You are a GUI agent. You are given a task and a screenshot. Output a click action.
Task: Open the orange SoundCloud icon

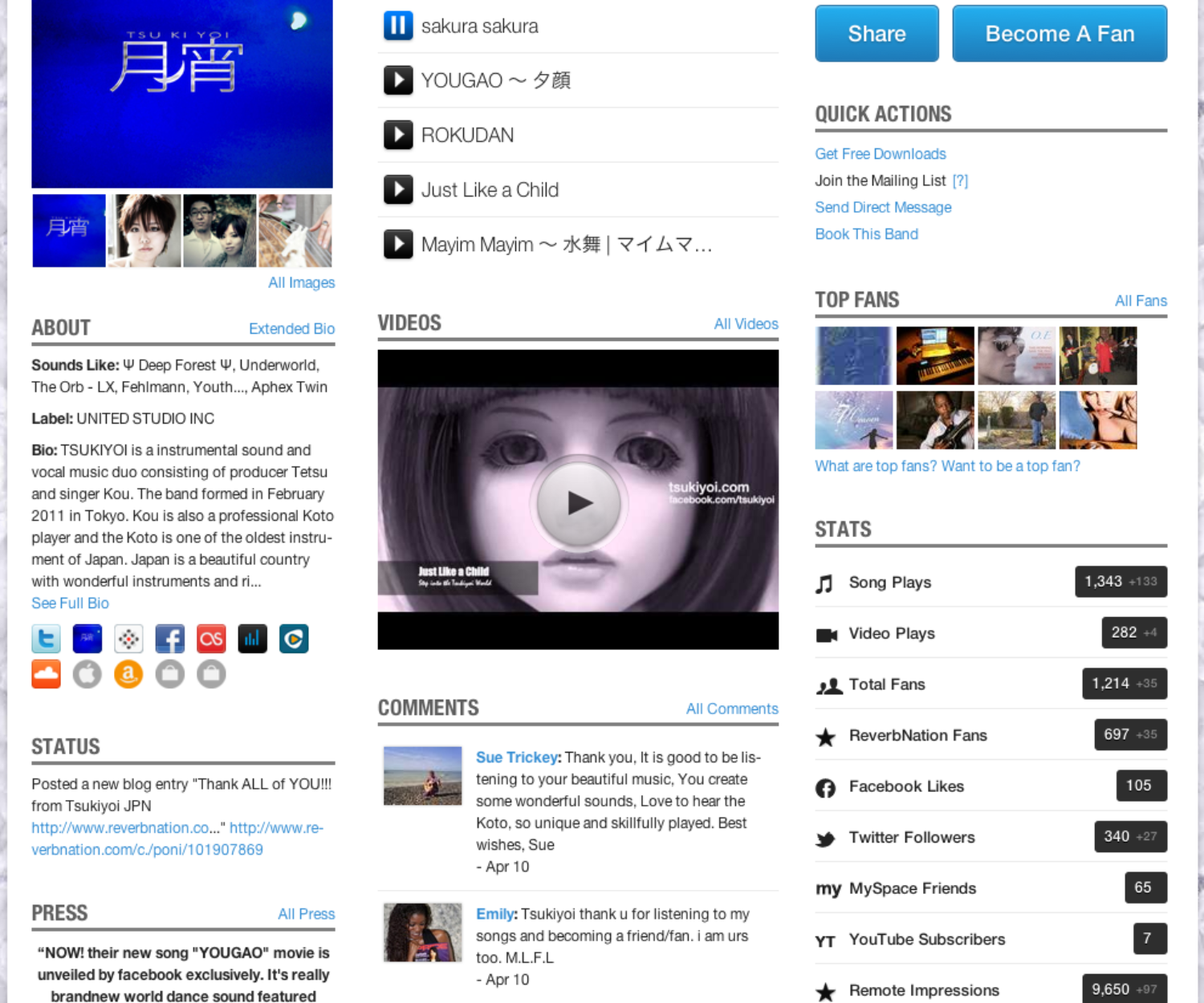click(47, 674)
